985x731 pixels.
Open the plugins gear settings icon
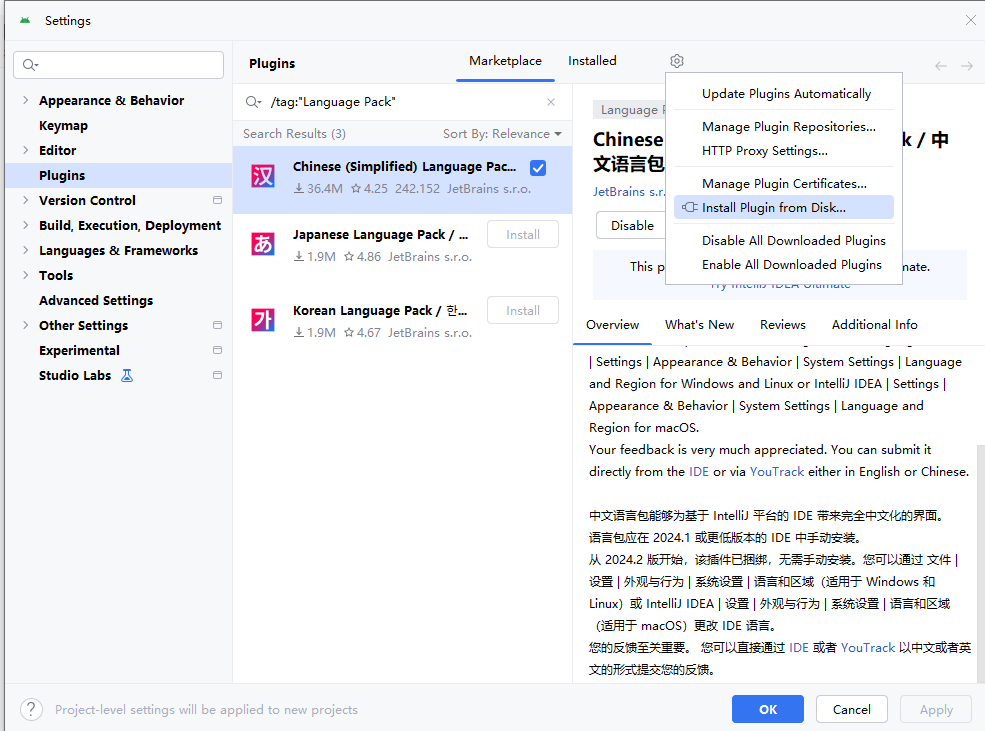(x=677, y=61)
